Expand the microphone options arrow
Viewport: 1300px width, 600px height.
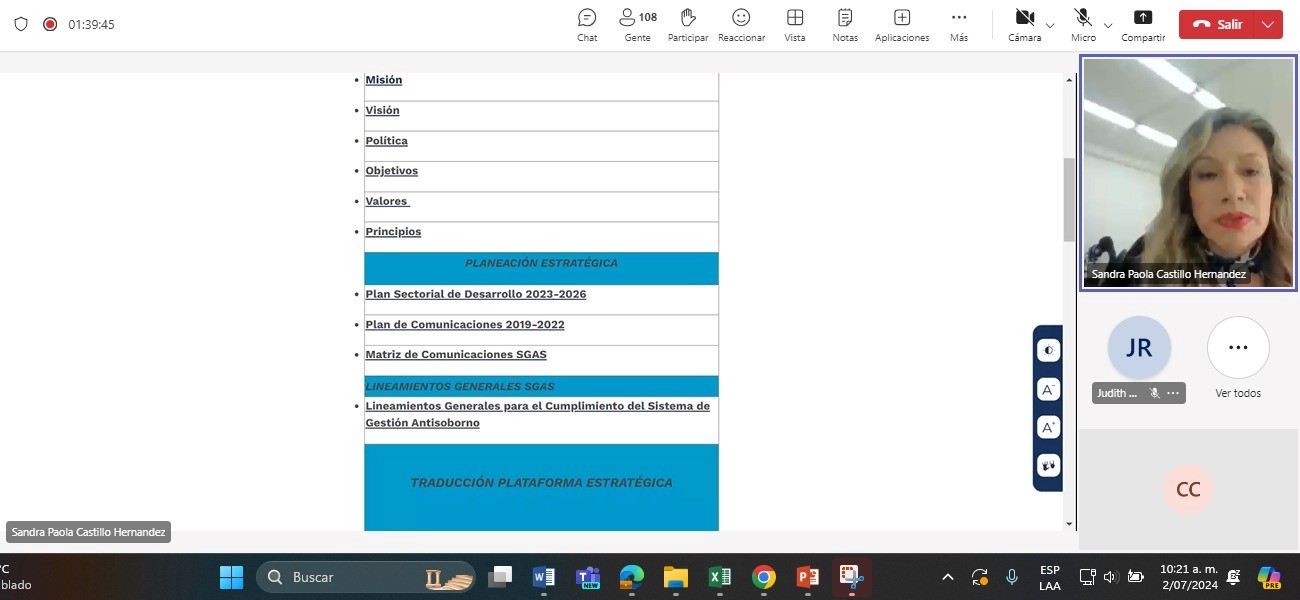tap(1108, 25)
